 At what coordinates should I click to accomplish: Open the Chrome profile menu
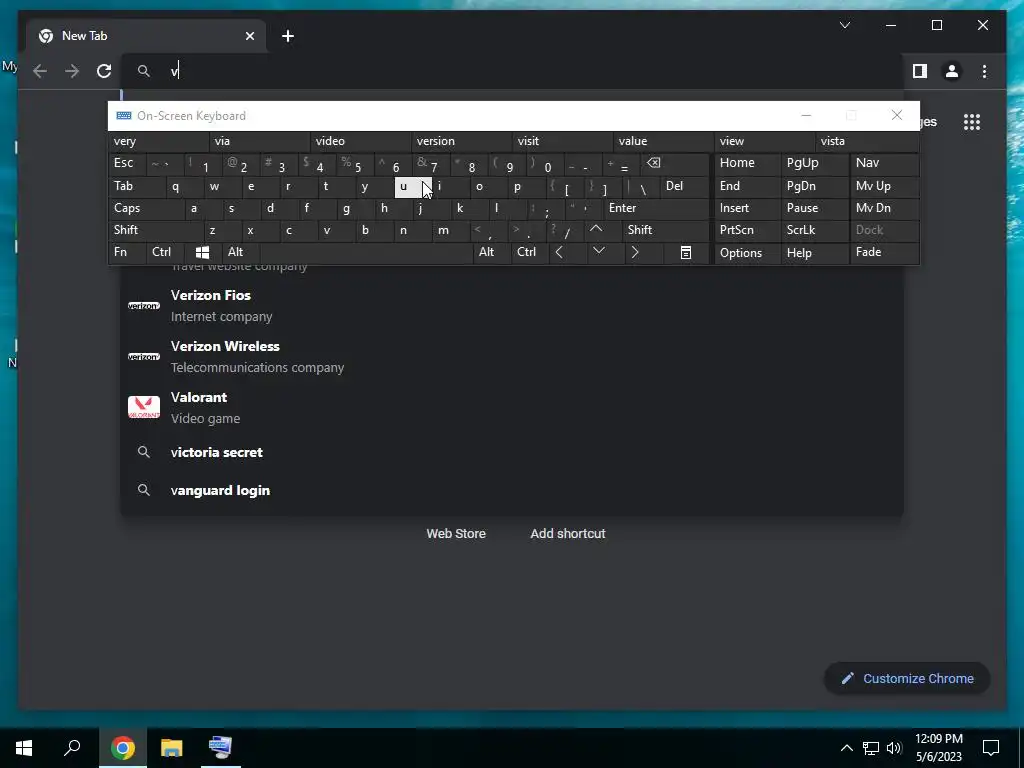(952, 71)
